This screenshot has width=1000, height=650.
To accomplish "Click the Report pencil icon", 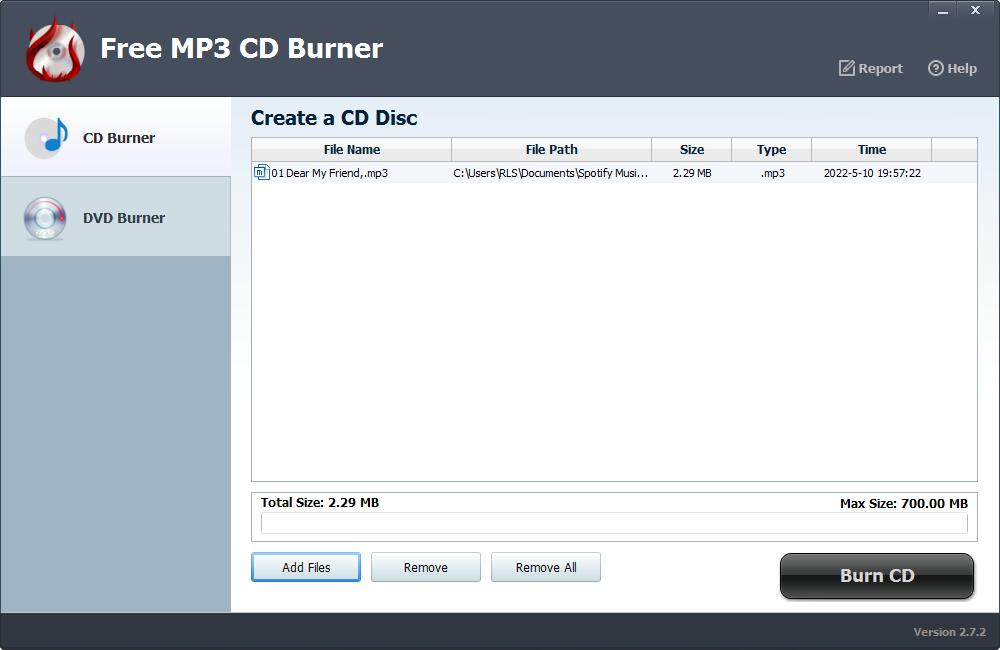I will (846, 68).
